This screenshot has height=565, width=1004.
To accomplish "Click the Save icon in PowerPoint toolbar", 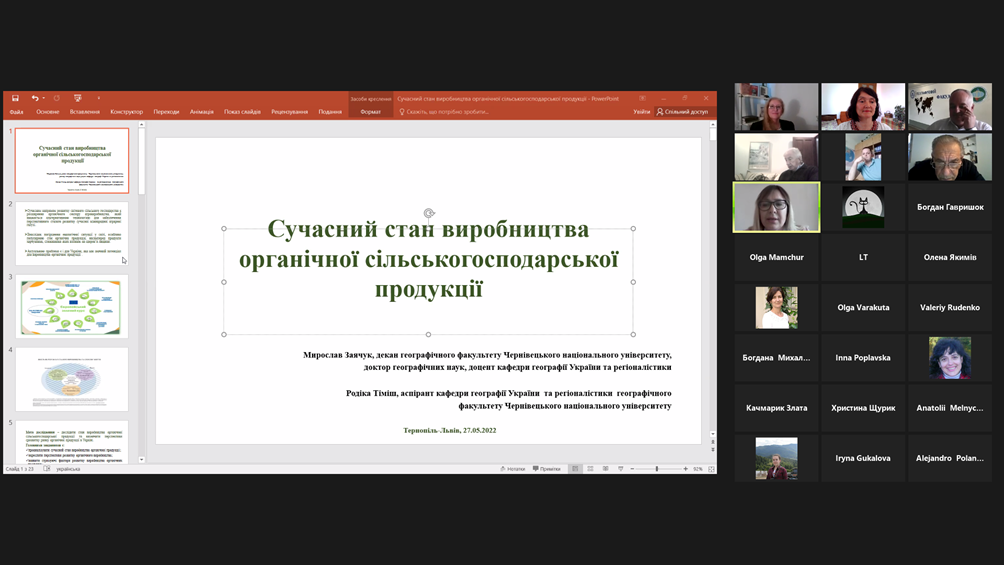I will [15, 98].
